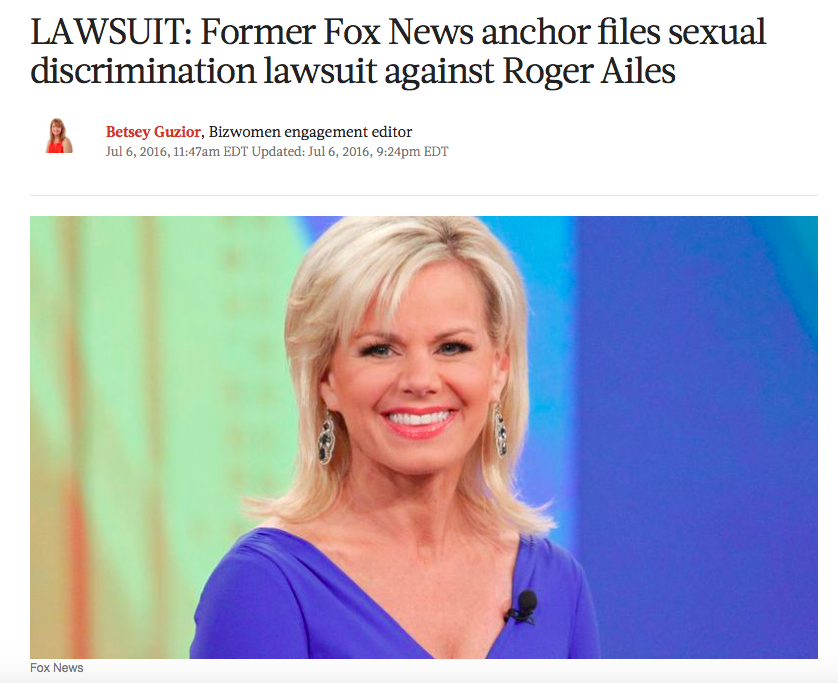The image size is (838, 683).
Task: Click the Bizwomen engagement editor title
Action: (x=311, y=131)
